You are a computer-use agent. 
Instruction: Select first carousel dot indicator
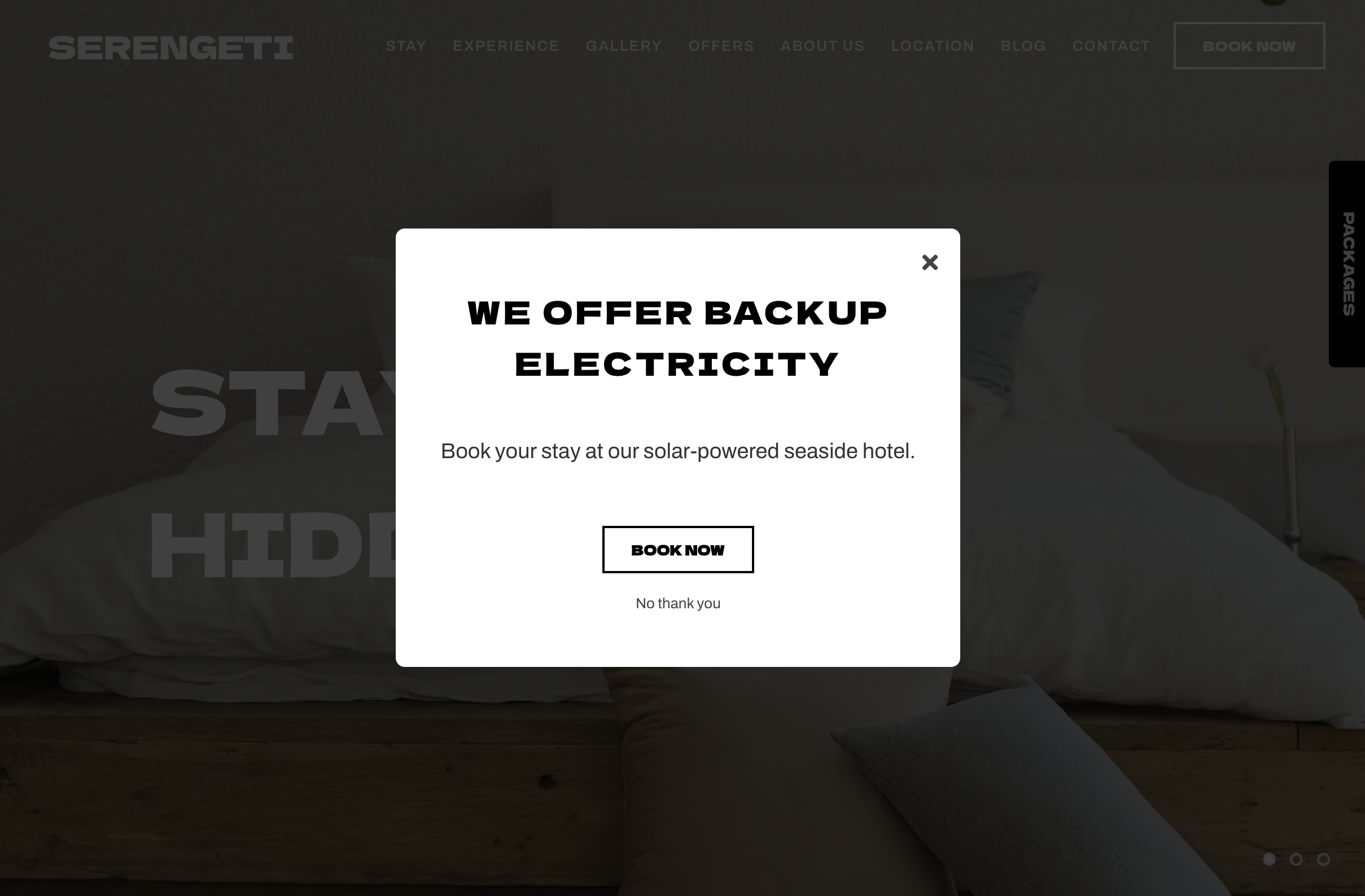click(1269, 859)
